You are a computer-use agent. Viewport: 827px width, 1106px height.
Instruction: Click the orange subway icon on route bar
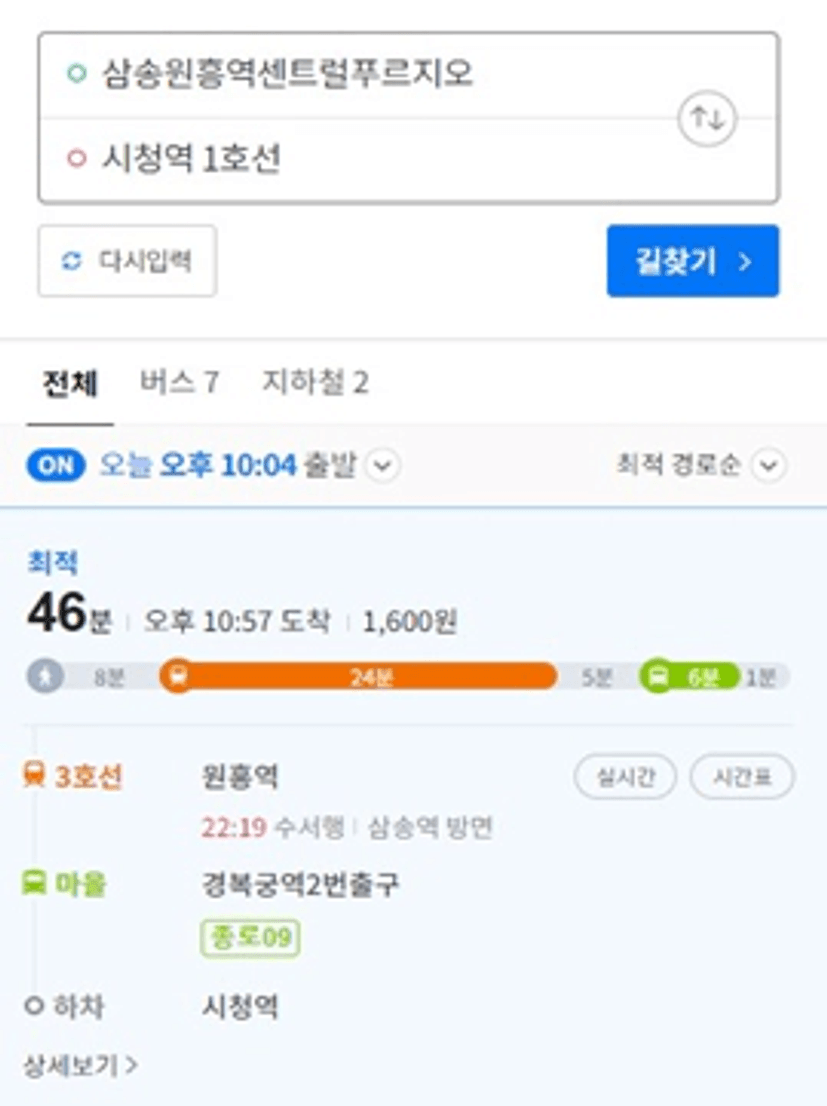[x=178, y=676]
